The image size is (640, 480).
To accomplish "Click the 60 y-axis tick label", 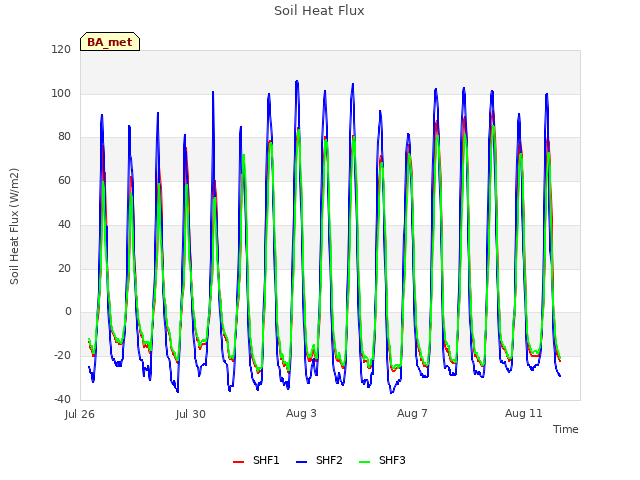I will coord(64,180).
